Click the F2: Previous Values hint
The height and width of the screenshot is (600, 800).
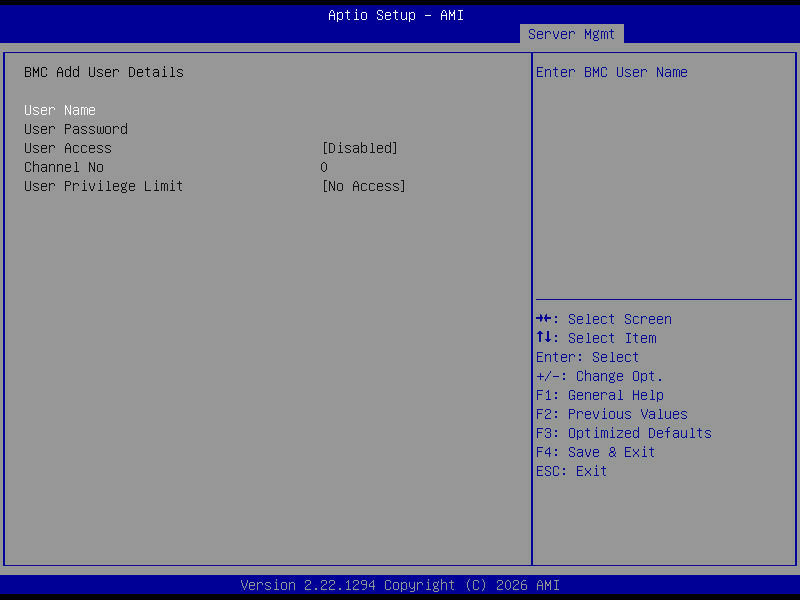[x=612, y=414]
